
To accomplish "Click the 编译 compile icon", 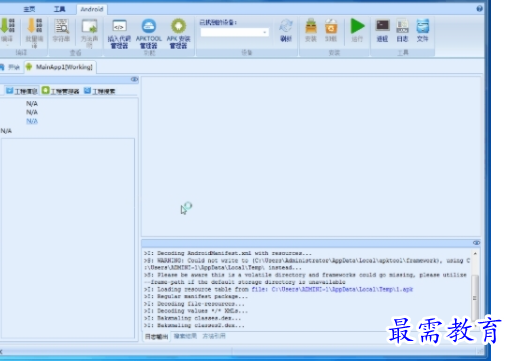I will tap(7, 30).
